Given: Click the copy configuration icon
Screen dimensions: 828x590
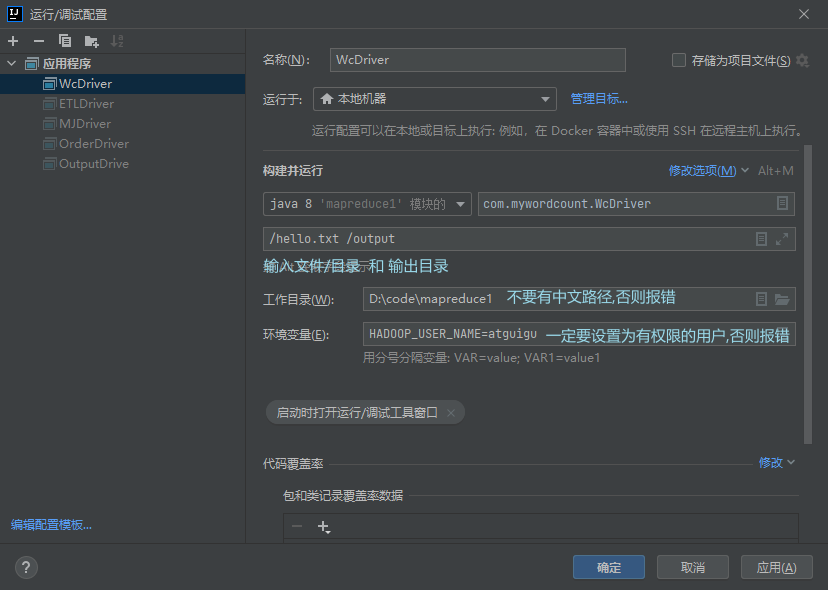Looking at the screenshot, I should pos(65,41).
